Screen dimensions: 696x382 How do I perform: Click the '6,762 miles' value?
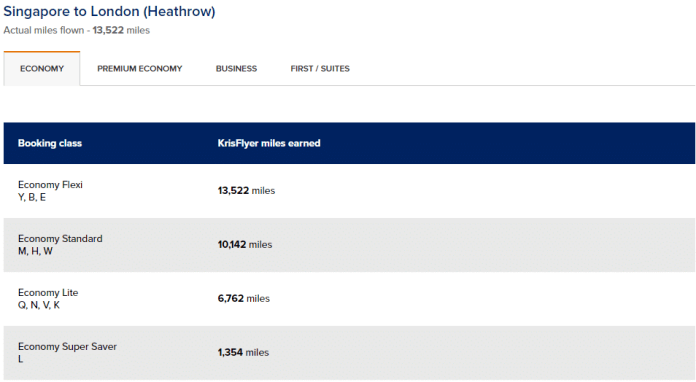tap(244, 298)
